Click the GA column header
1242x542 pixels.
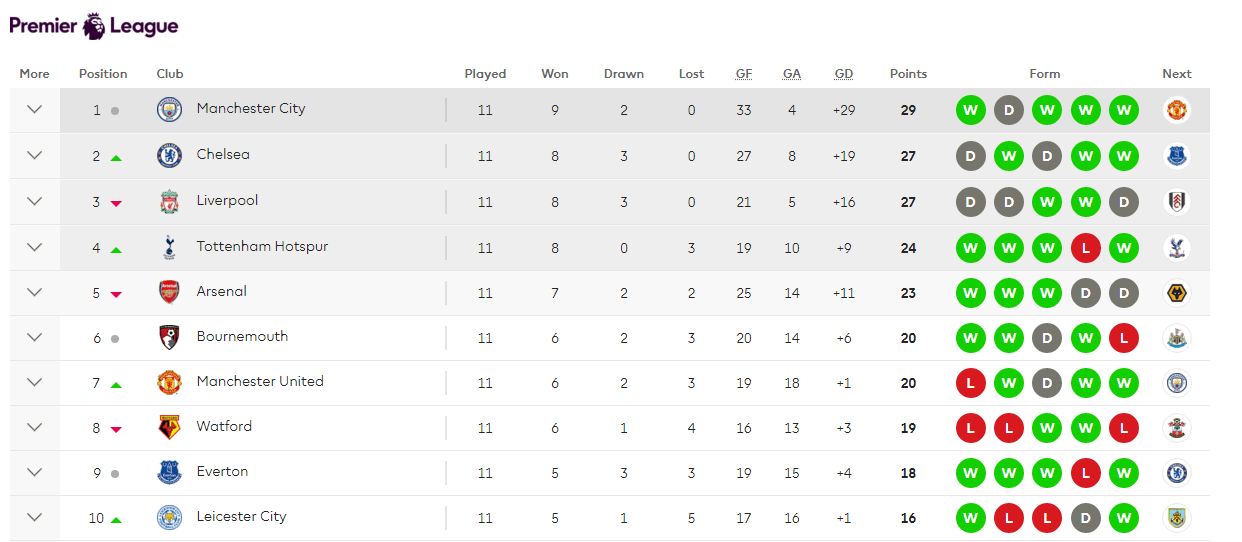[x=792, y=74]
